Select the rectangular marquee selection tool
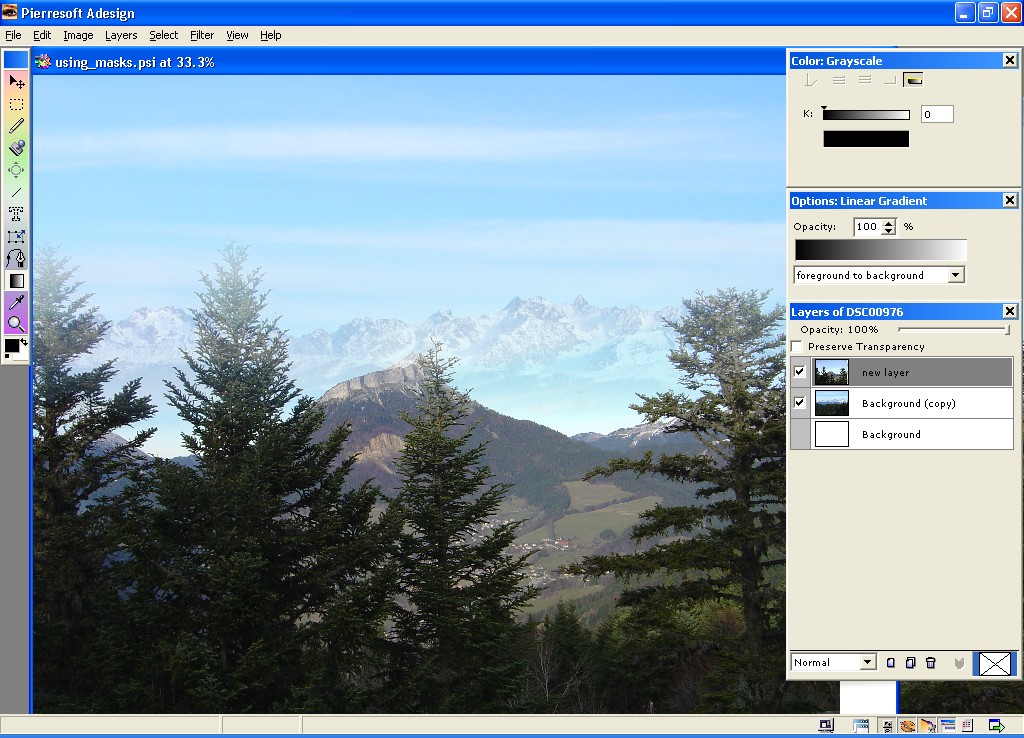Image resolution: width=1024 pixels, height=738 pixels. click(16, 104)
